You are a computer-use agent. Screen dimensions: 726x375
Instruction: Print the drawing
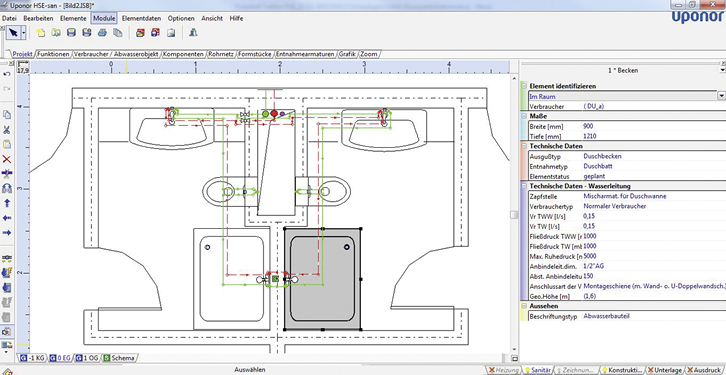click(x=102, y=32)
